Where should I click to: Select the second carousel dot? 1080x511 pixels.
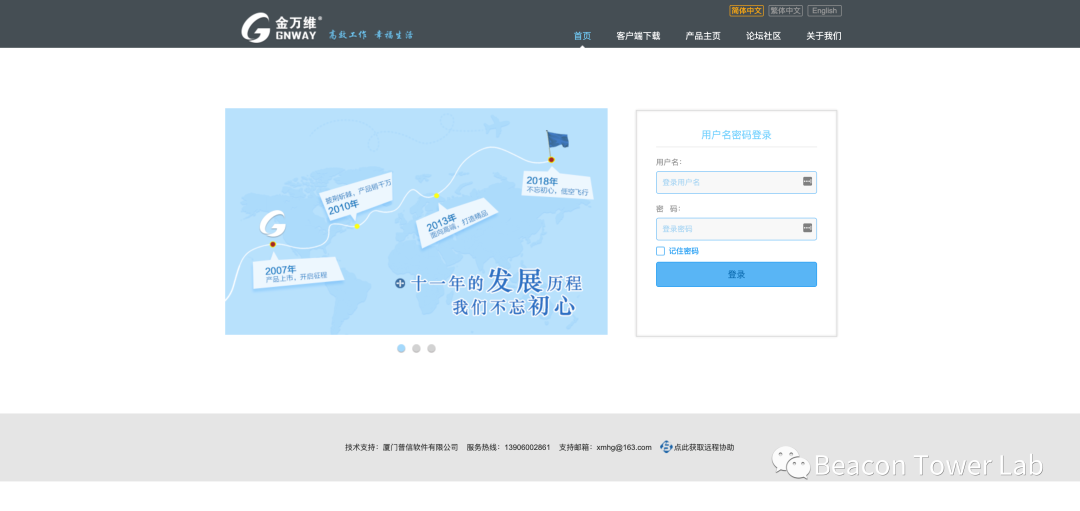[x=416, y=348]
